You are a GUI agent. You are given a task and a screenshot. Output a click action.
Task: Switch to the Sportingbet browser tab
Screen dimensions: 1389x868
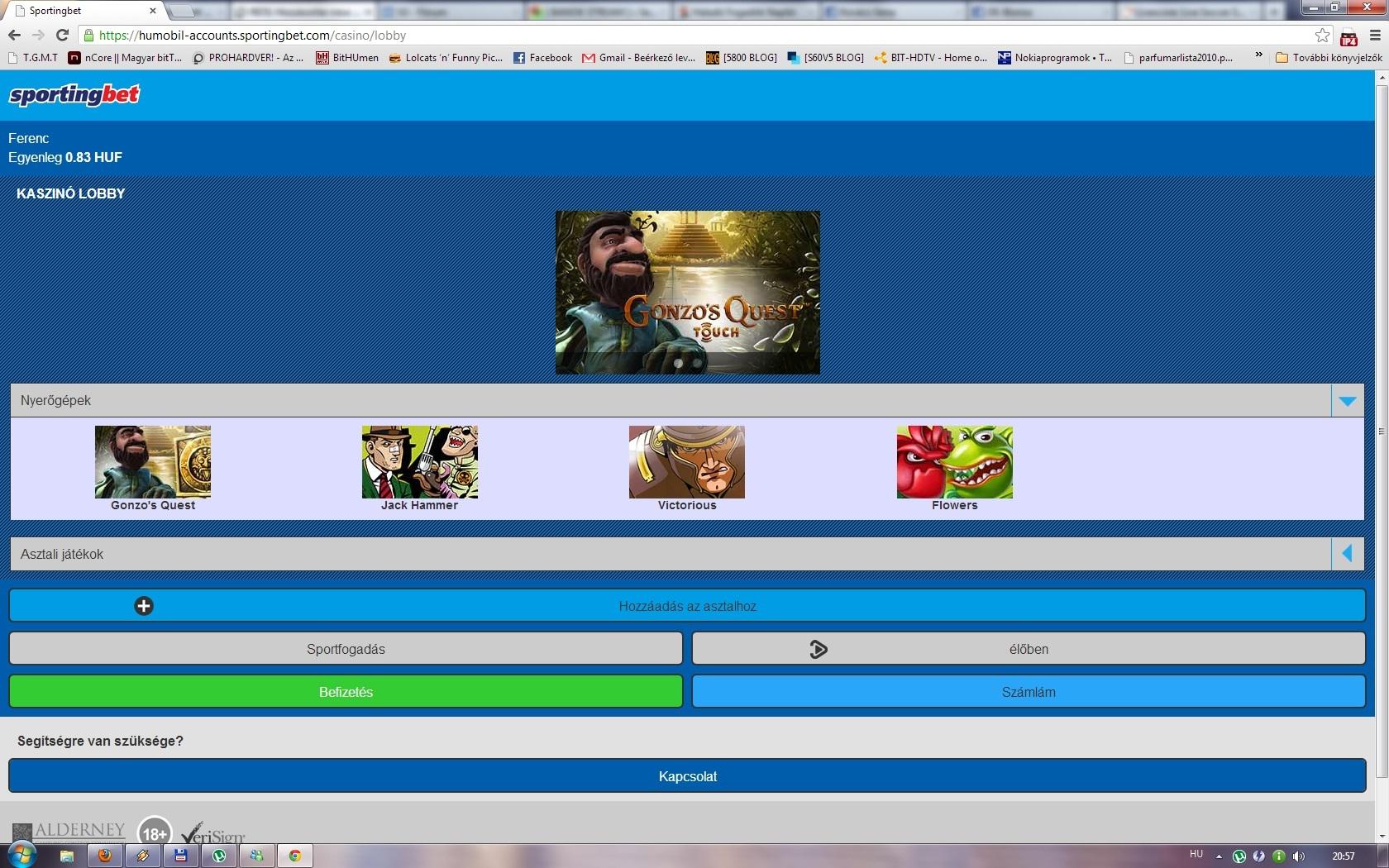pos(84,11)
